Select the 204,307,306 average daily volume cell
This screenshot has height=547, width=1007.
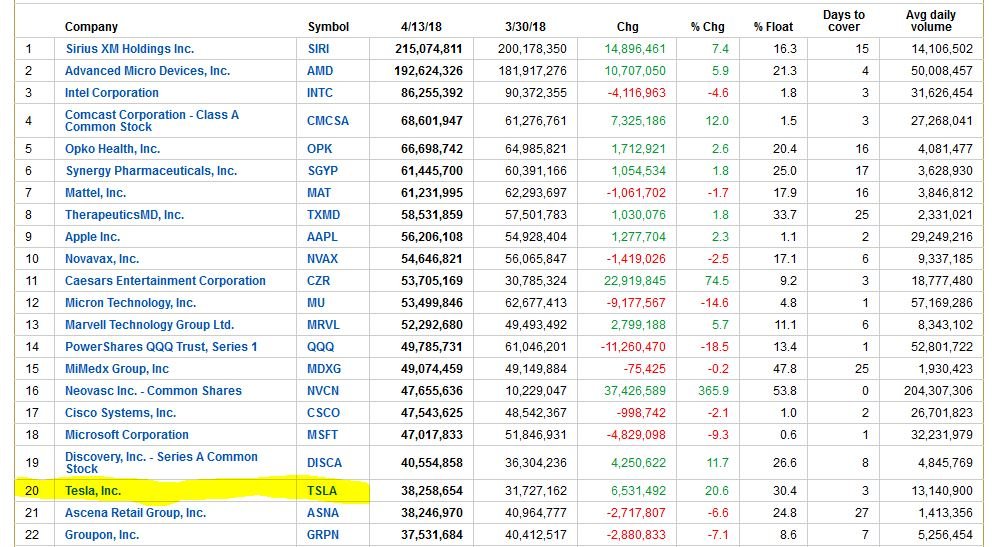[x=938, y=390]
